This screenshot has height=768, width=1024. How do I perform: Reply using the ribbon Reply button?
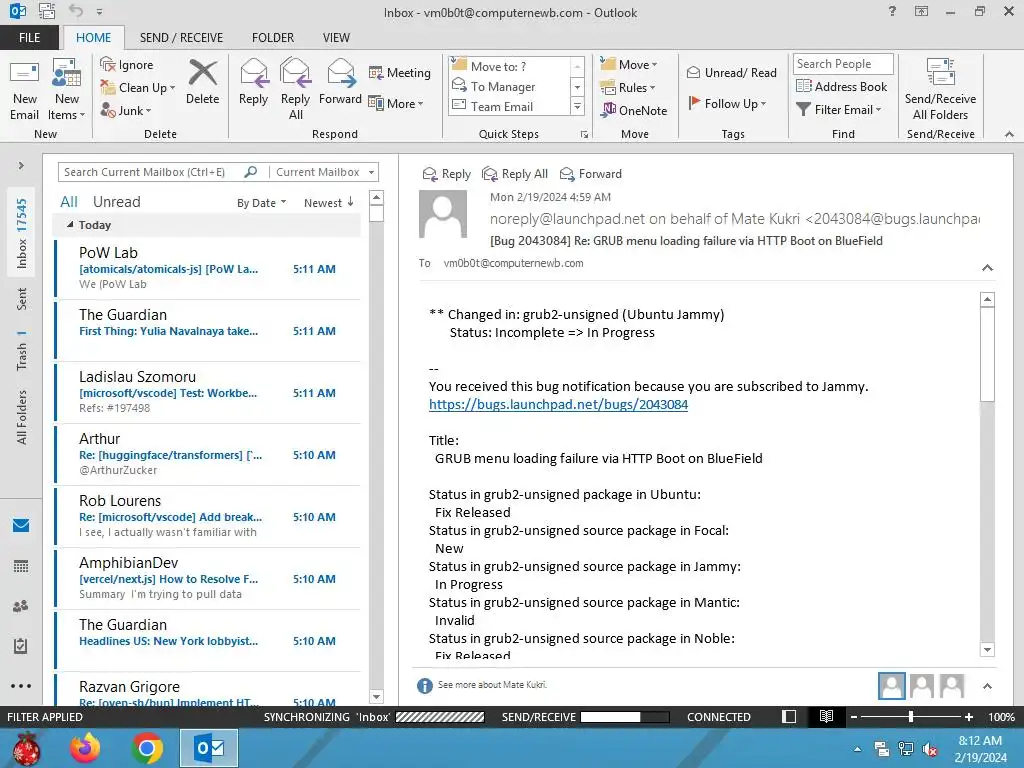253,82
